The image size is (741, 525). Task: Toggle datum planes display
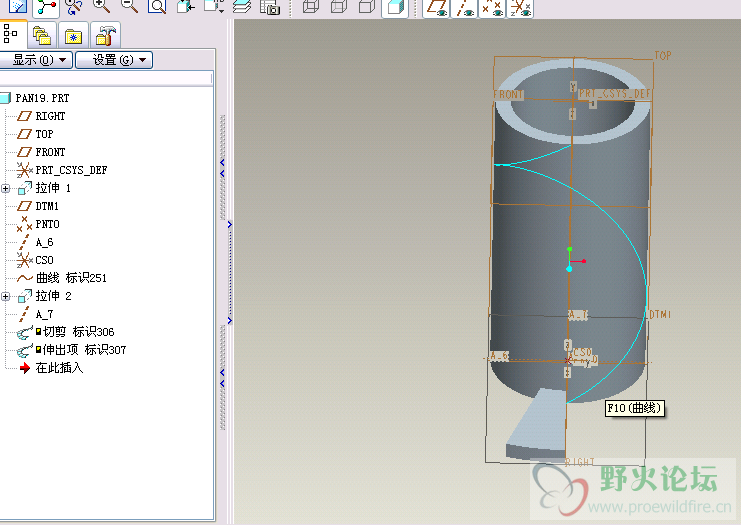tap(436, 8)
